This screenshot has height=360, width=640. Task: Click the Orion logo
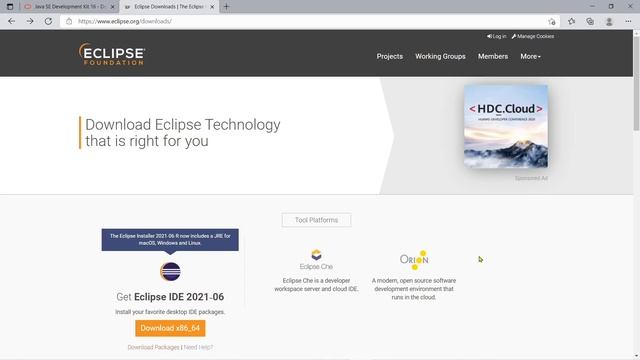pos(414,260)
